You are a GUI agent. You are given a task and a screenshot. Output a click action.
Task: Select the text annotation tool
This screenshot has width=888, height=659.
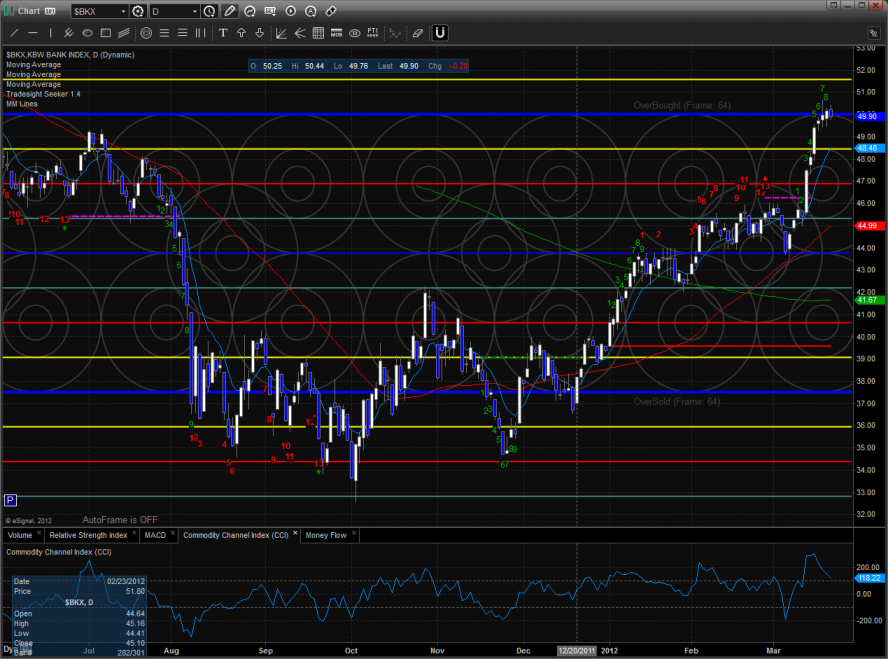point(222,32)
